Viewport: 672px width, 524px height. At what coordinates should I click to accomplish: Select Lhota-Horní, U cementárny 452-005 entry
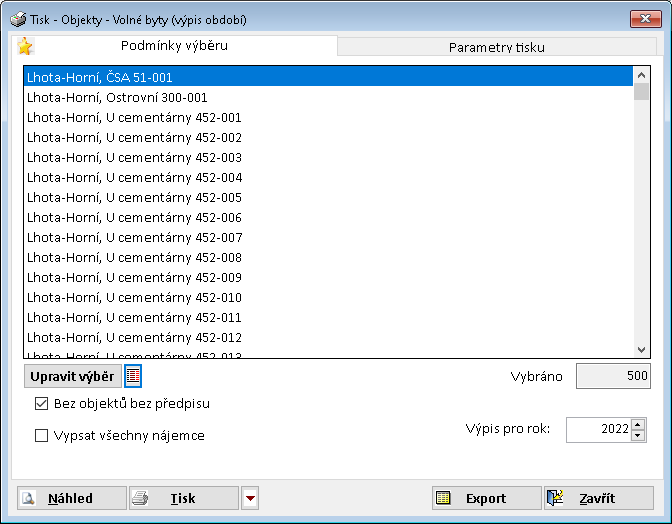tap(134, 197)
